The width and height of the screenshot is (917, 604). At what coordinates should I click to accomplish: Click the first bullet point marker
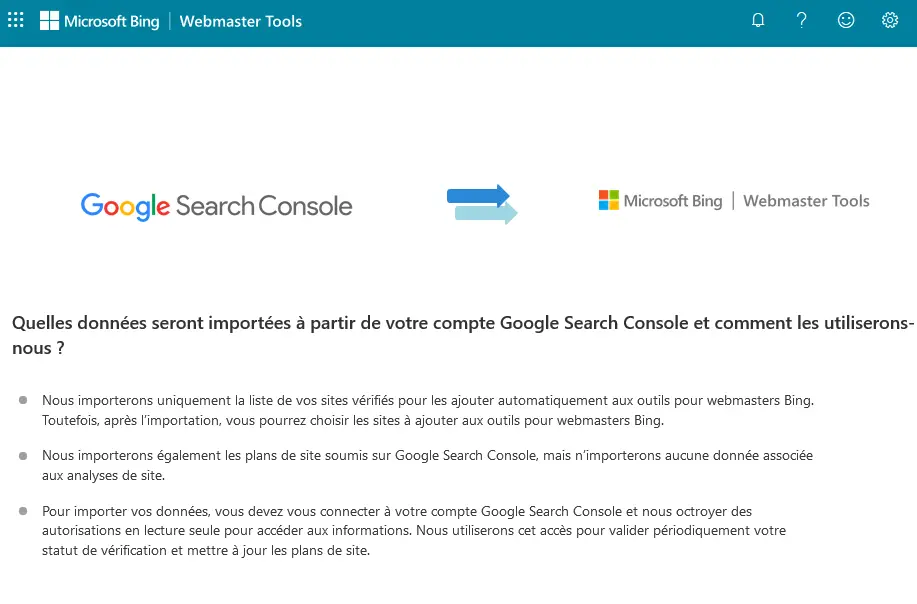(22, 400)
